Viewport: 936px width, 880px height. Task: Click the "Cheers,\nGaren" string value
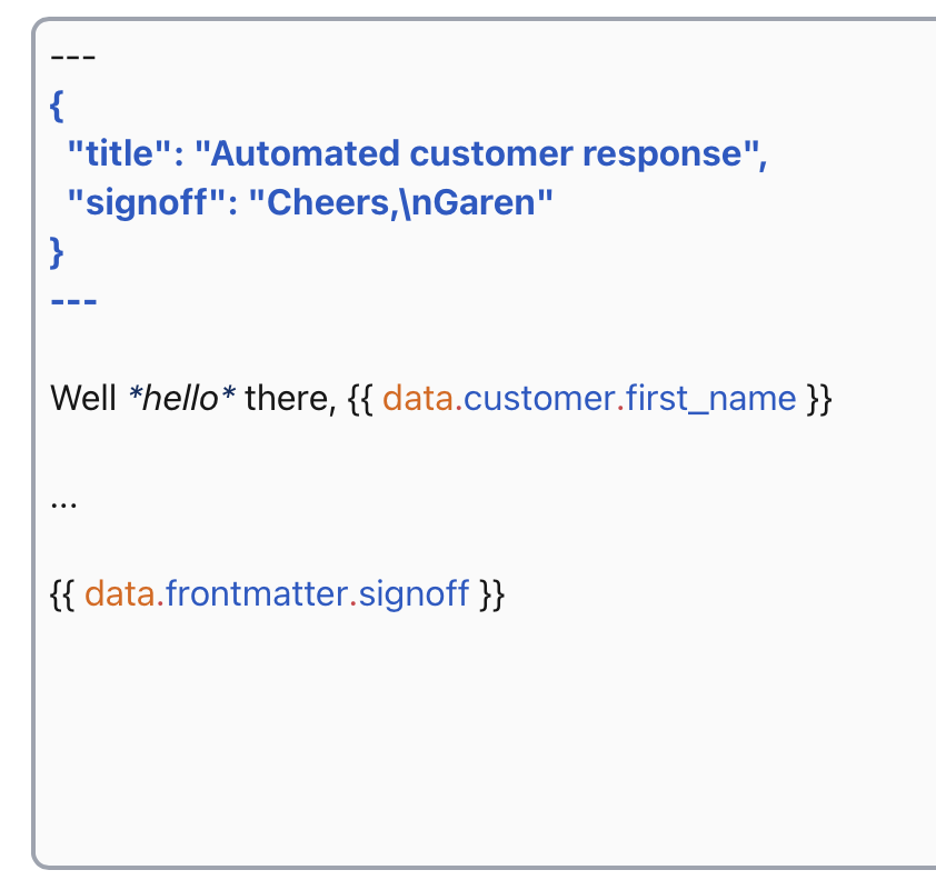click(401, 202)
